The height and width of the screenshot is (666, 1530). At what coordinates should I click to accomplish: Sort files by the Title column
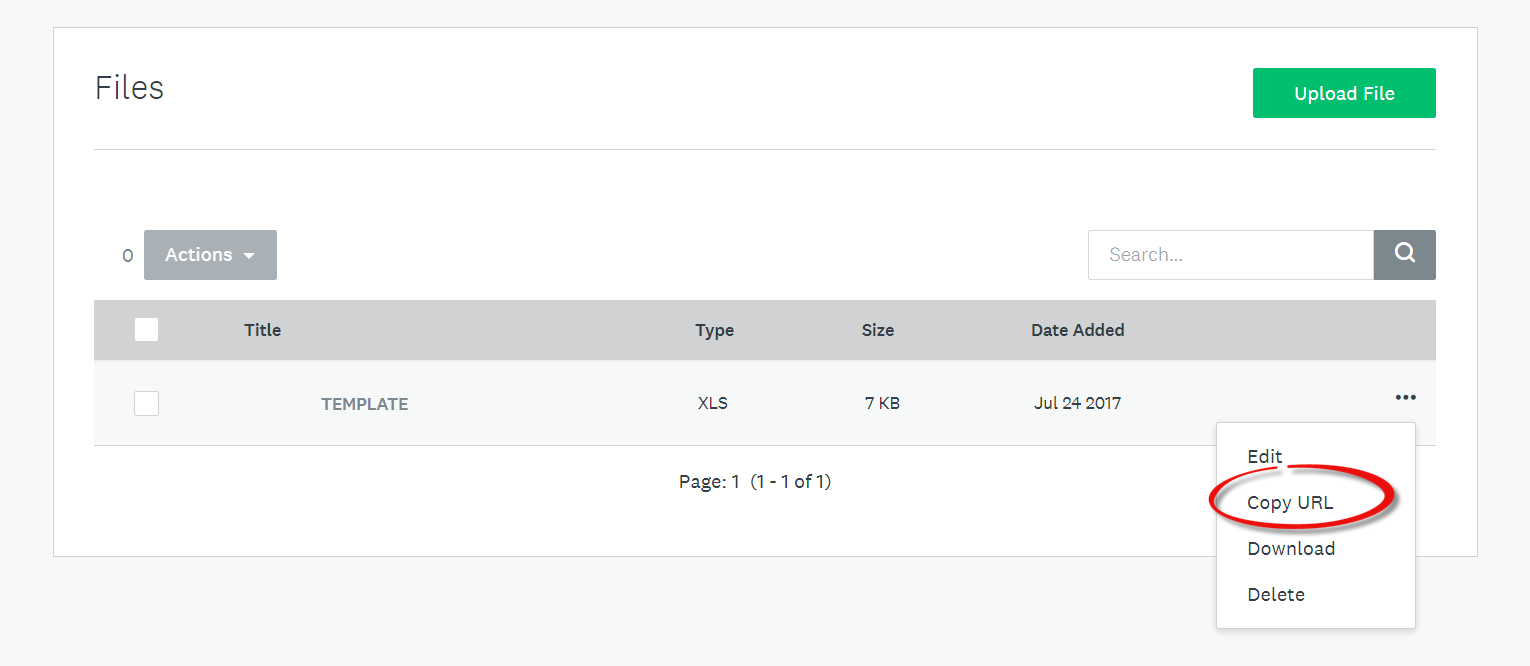coord(262,330)
